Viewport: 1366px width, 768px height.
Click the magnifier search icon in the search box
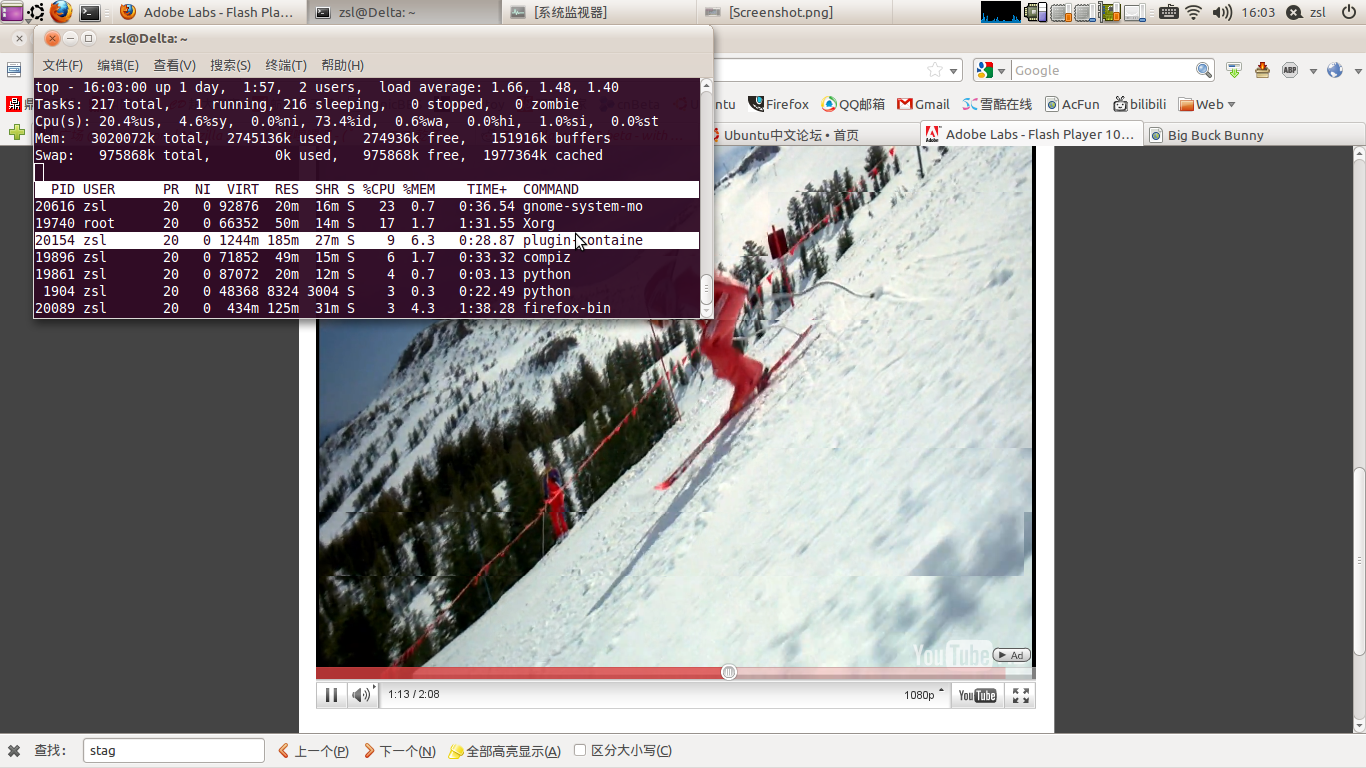(x=1204, y=70)
